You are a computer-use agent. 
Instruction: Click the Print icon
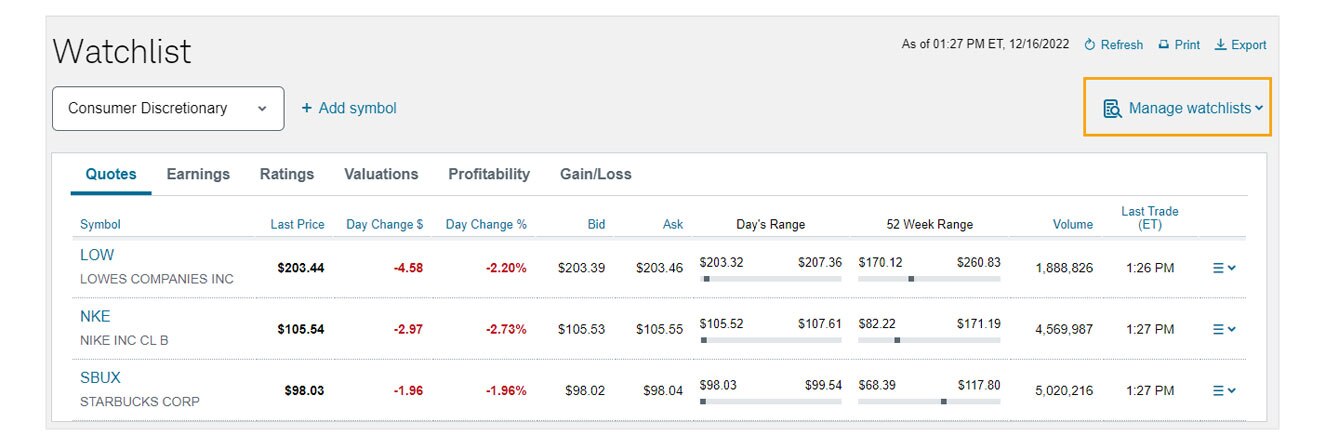[x=1164, y=45]
